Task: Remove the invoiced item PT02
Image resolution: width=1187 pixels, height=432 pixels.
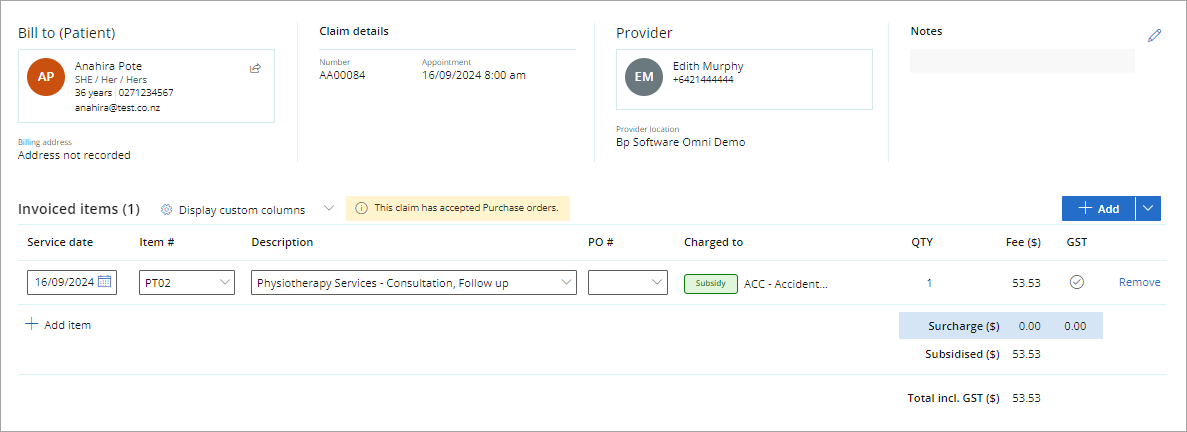Action: (x=1139, y=282)
